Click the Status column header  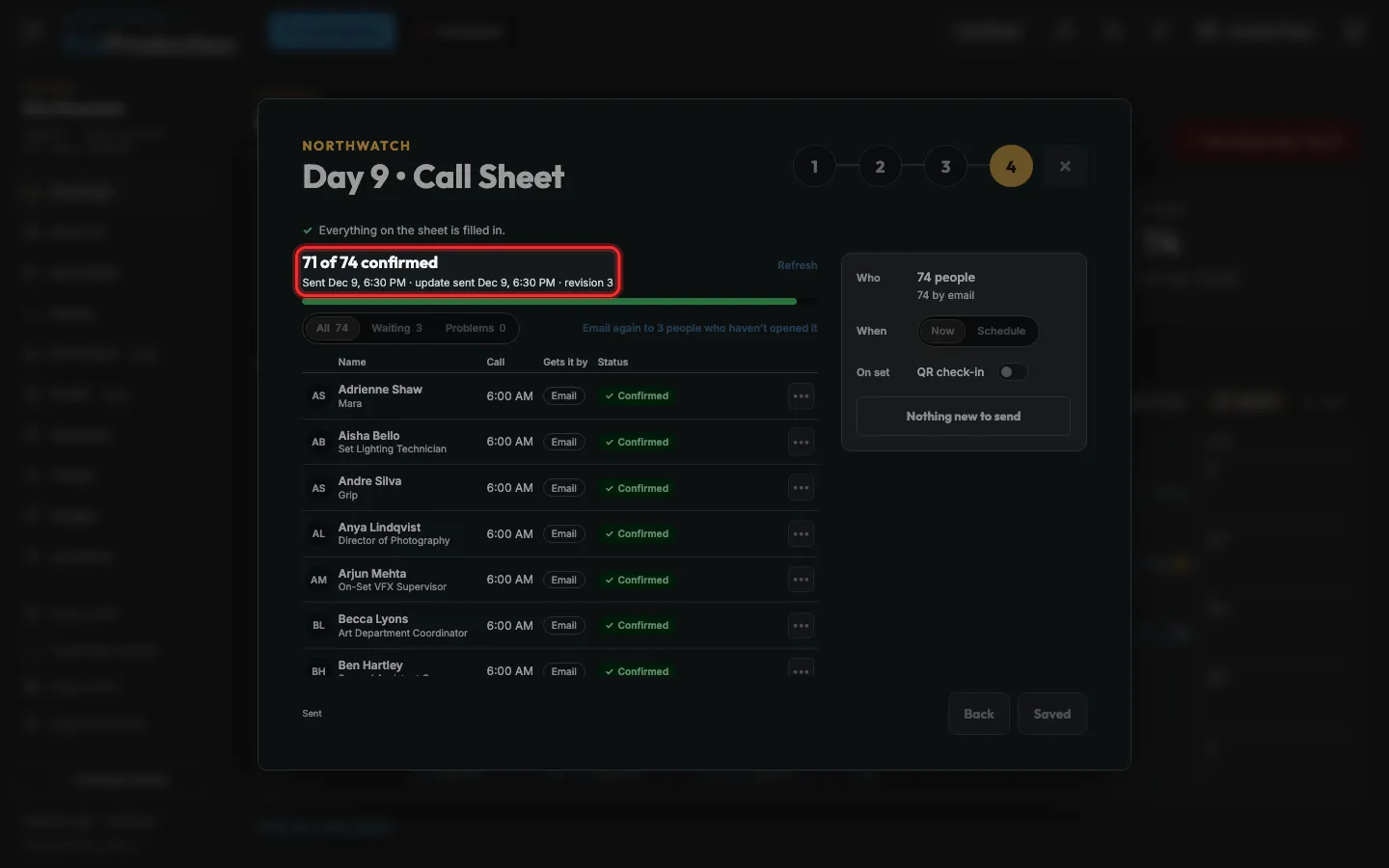point(613,363)
